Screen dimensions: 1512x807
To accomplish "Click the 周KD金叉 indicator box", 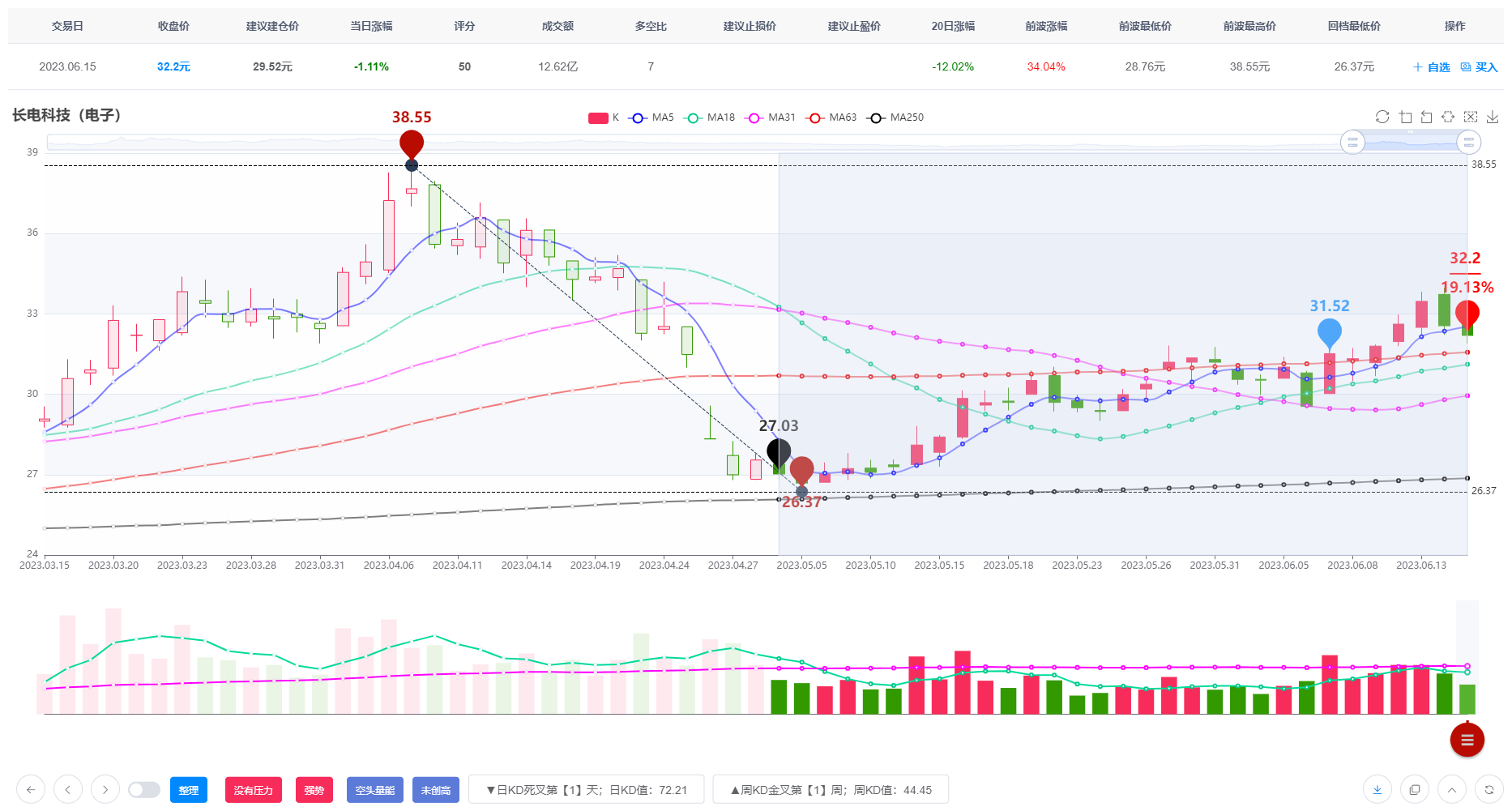I will click(831, 790).
